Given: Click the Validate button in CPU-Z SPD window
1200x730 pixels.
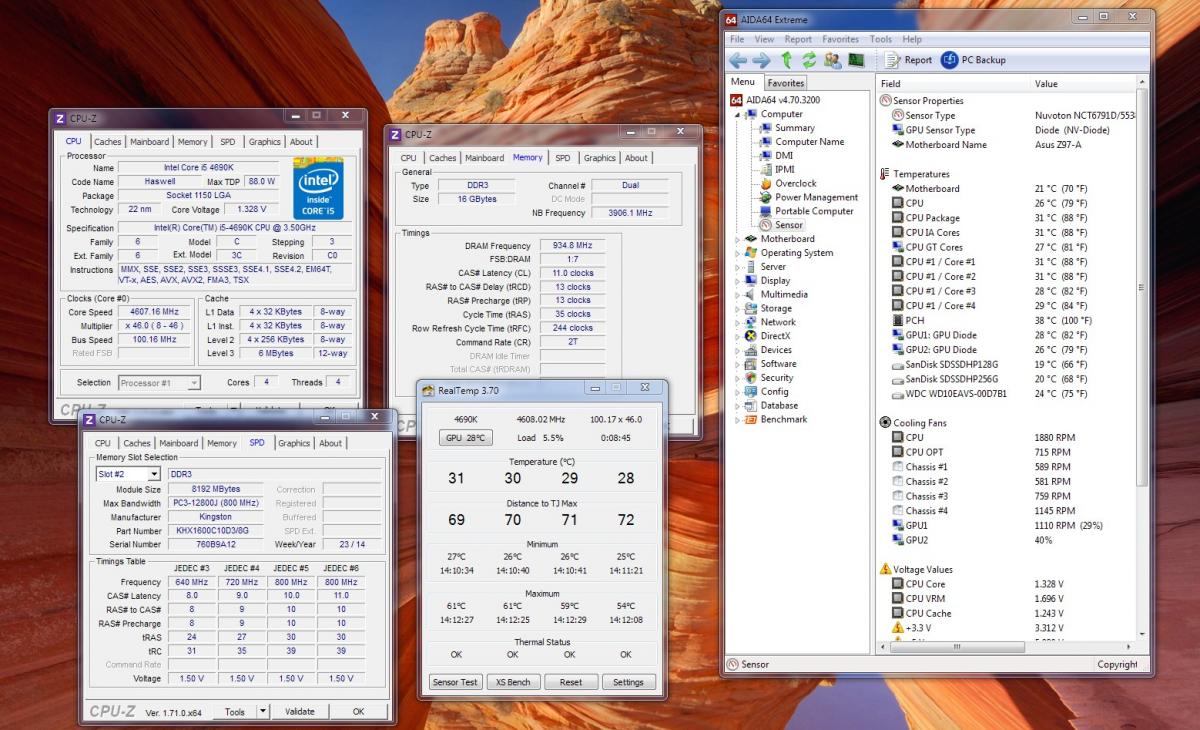Looking at the screenshot, I should point(299,712).
